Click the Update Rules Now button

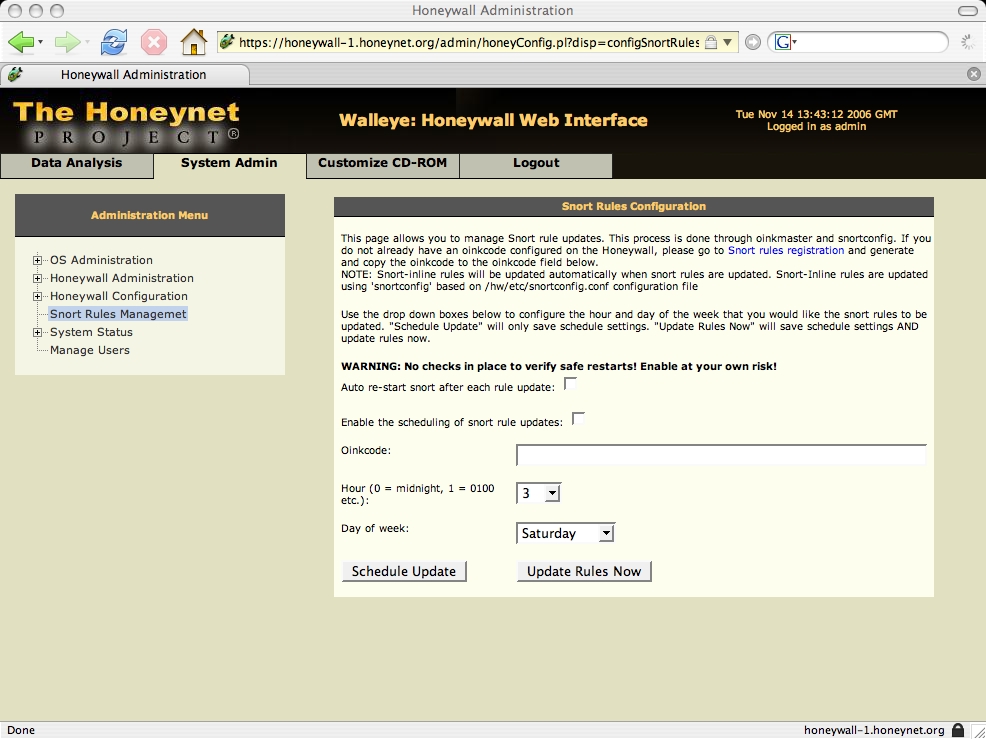tap(584, 571)
